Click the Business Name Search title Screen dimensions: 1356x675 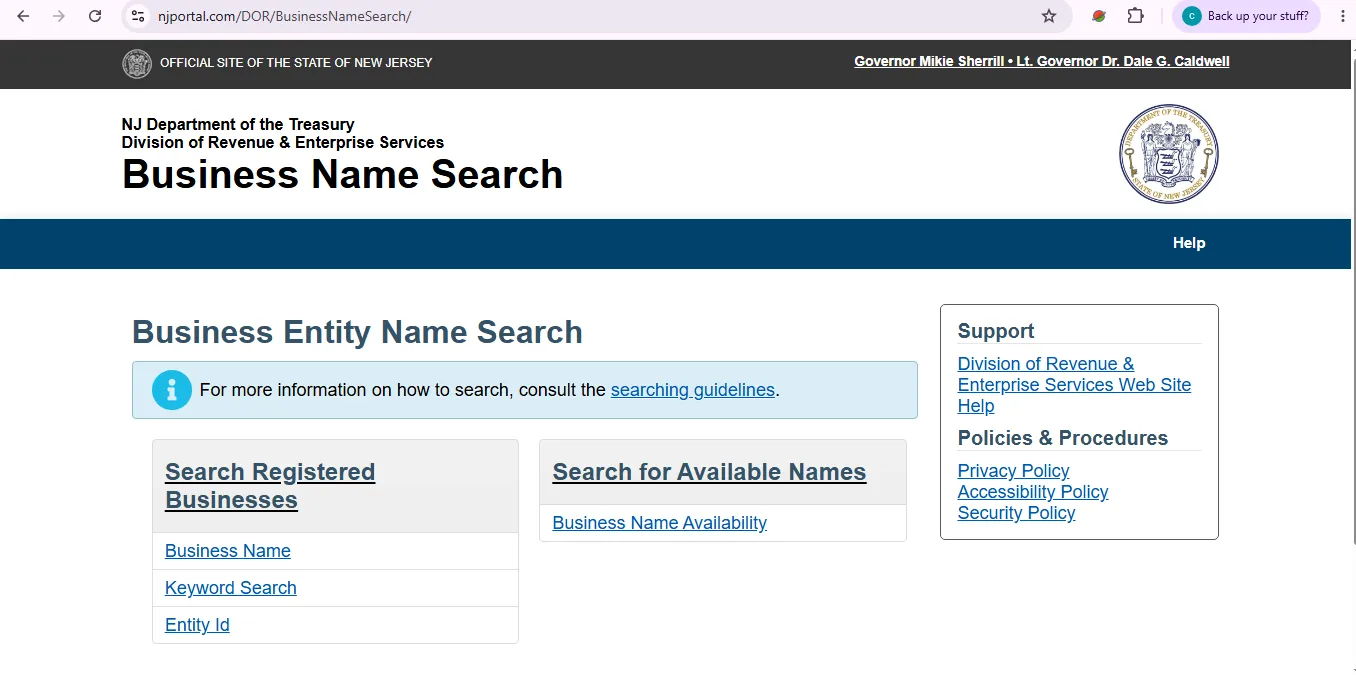[342, 175]
